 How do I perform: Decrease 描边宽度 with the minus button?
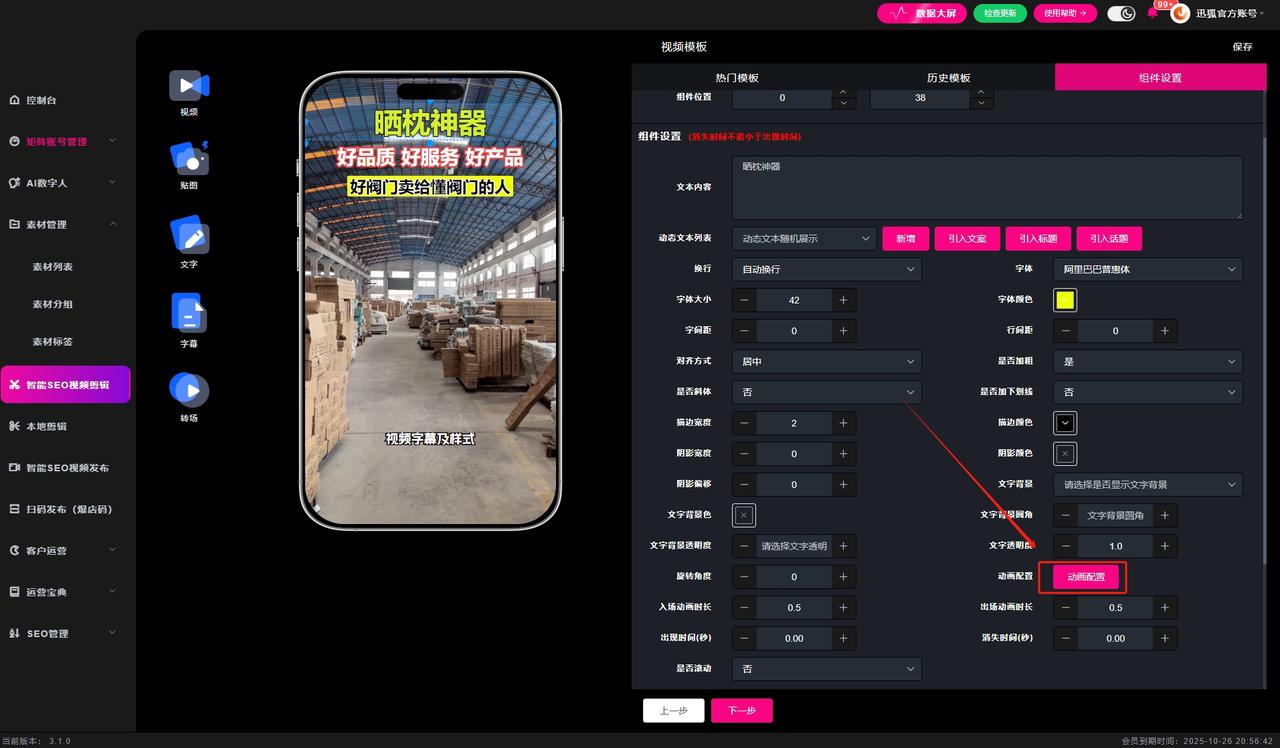[745, 423]
